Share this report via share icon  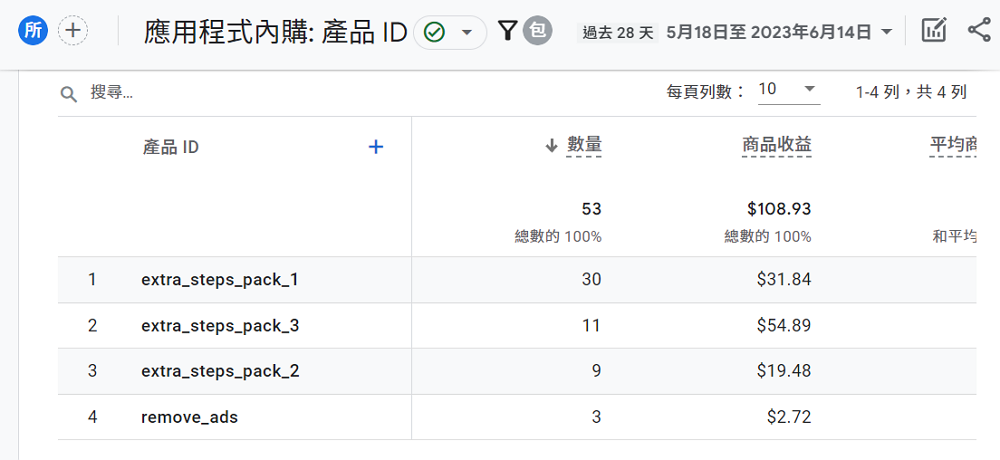coord(979,31)
